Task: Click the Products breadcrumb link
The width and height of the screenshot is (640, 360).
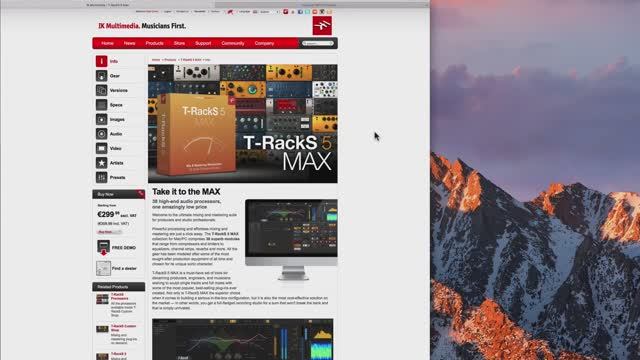Action: coord(170,60)
